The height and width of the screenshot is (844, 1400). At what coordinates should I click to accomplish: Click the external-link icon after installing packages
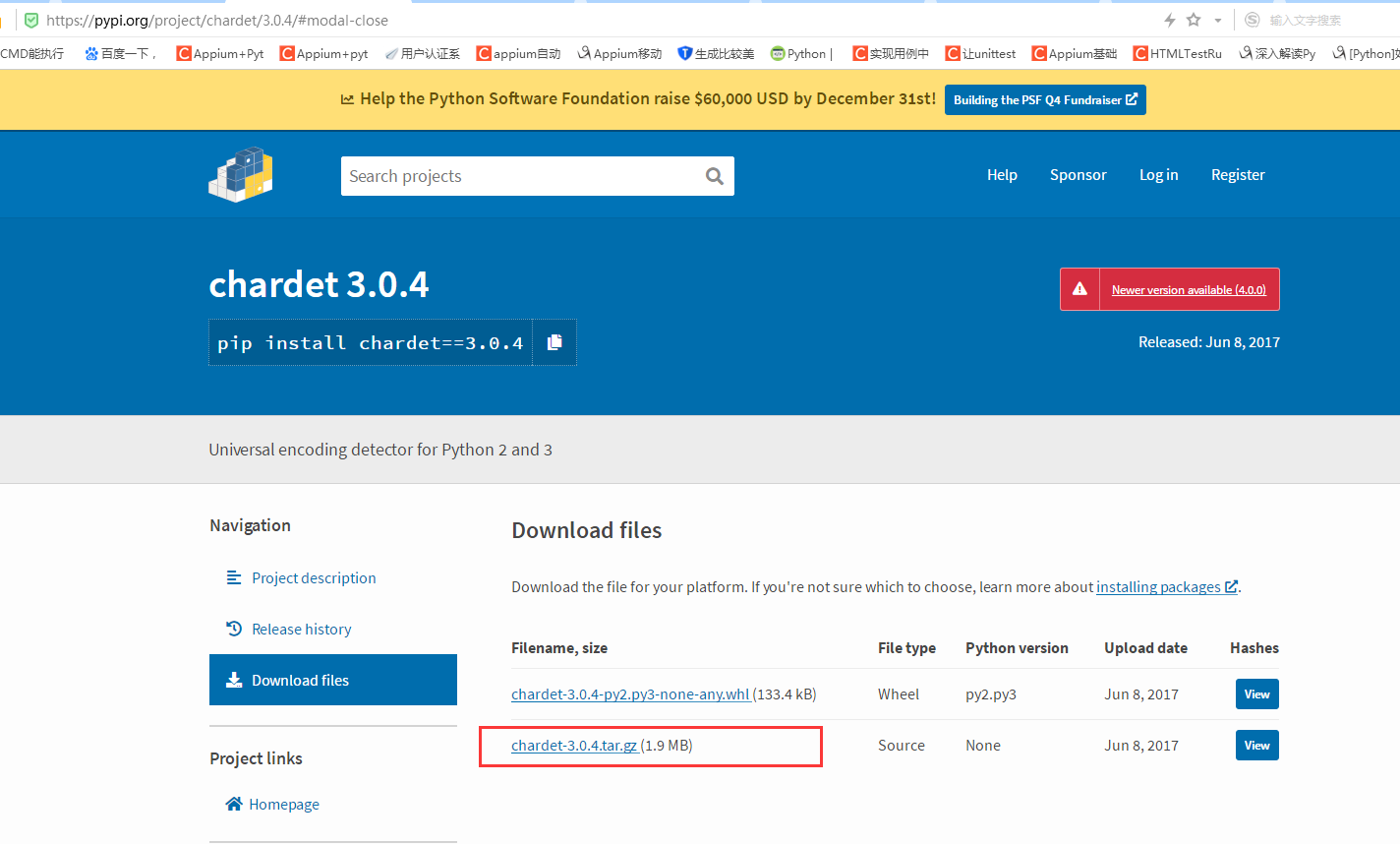tap(1232, 586)
